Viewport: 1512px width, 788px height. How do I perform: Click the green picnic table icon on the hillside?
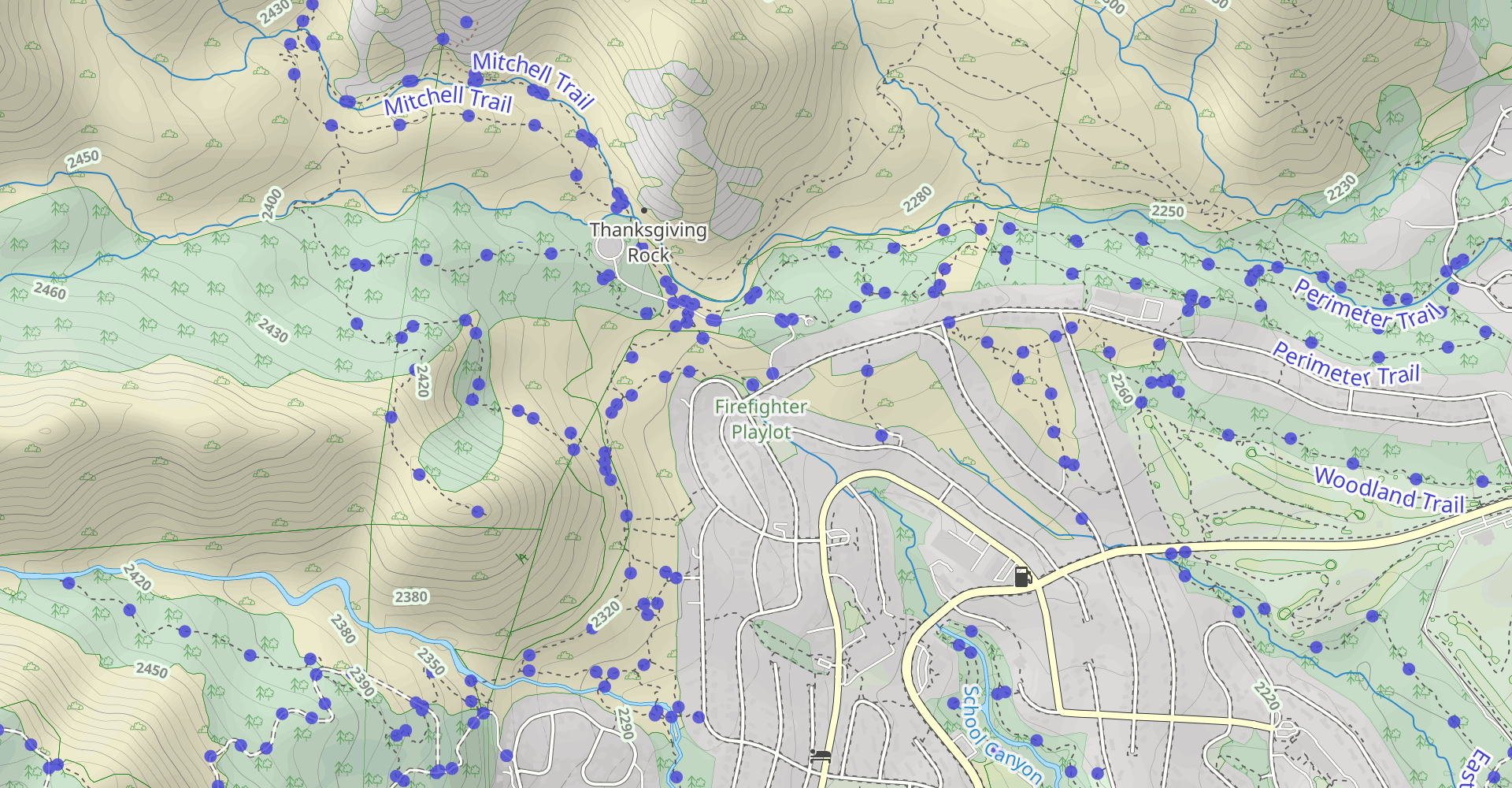point(521,558)
